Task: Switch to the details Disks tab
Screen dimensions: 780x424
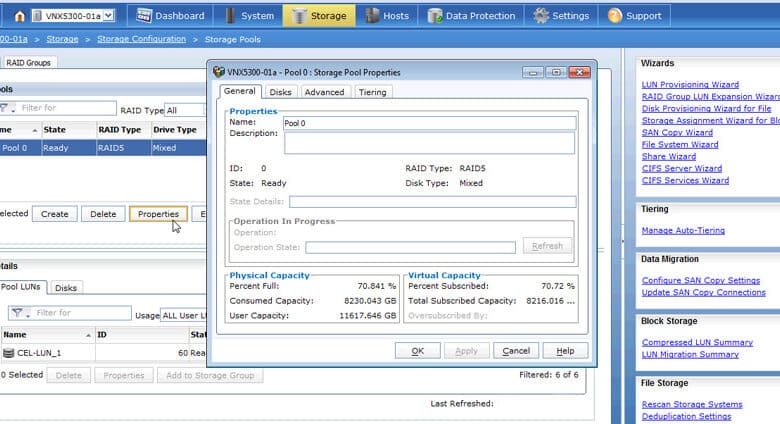Action: pyautogui.click(x=66, y=288)
